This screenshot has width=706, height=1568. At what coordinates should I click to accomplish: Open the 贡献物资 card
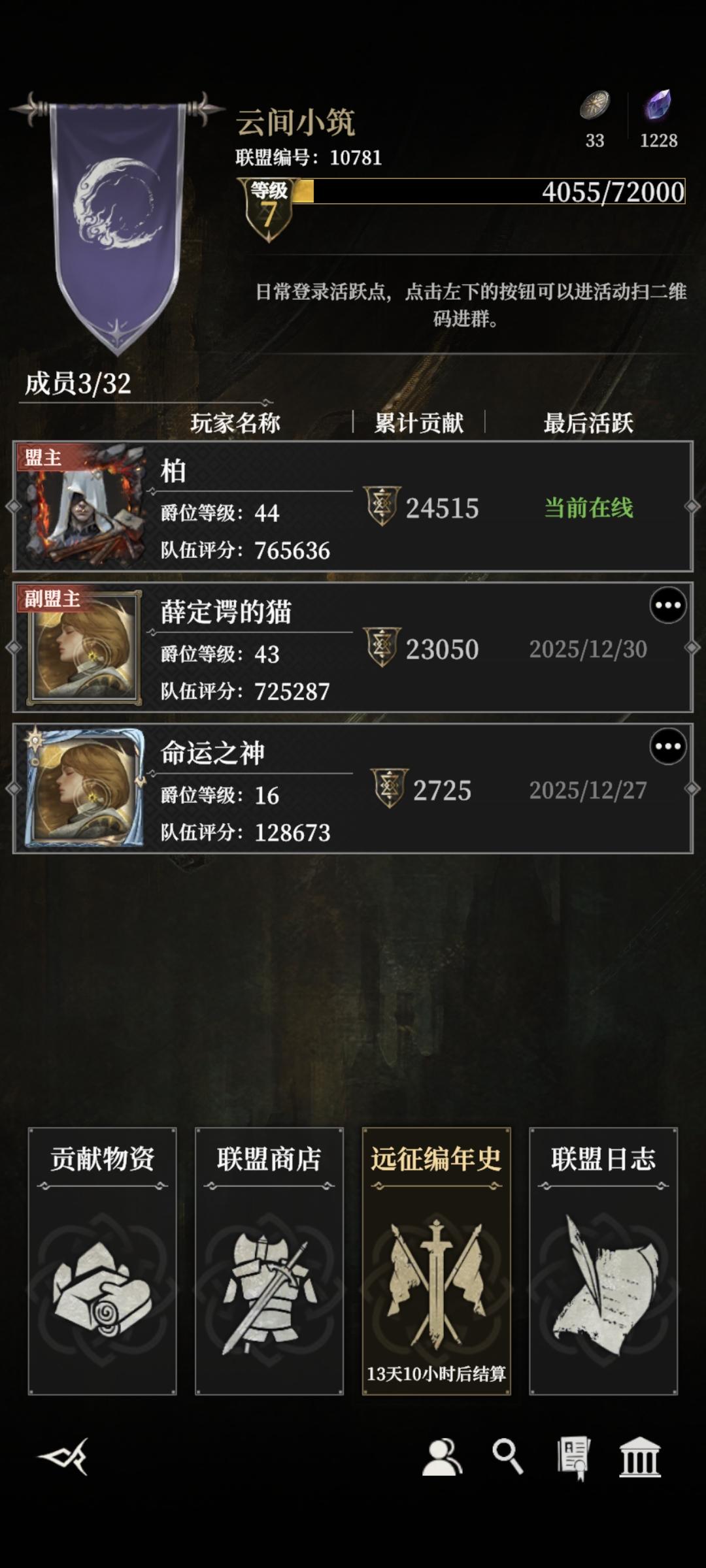tap(103, 1261)
